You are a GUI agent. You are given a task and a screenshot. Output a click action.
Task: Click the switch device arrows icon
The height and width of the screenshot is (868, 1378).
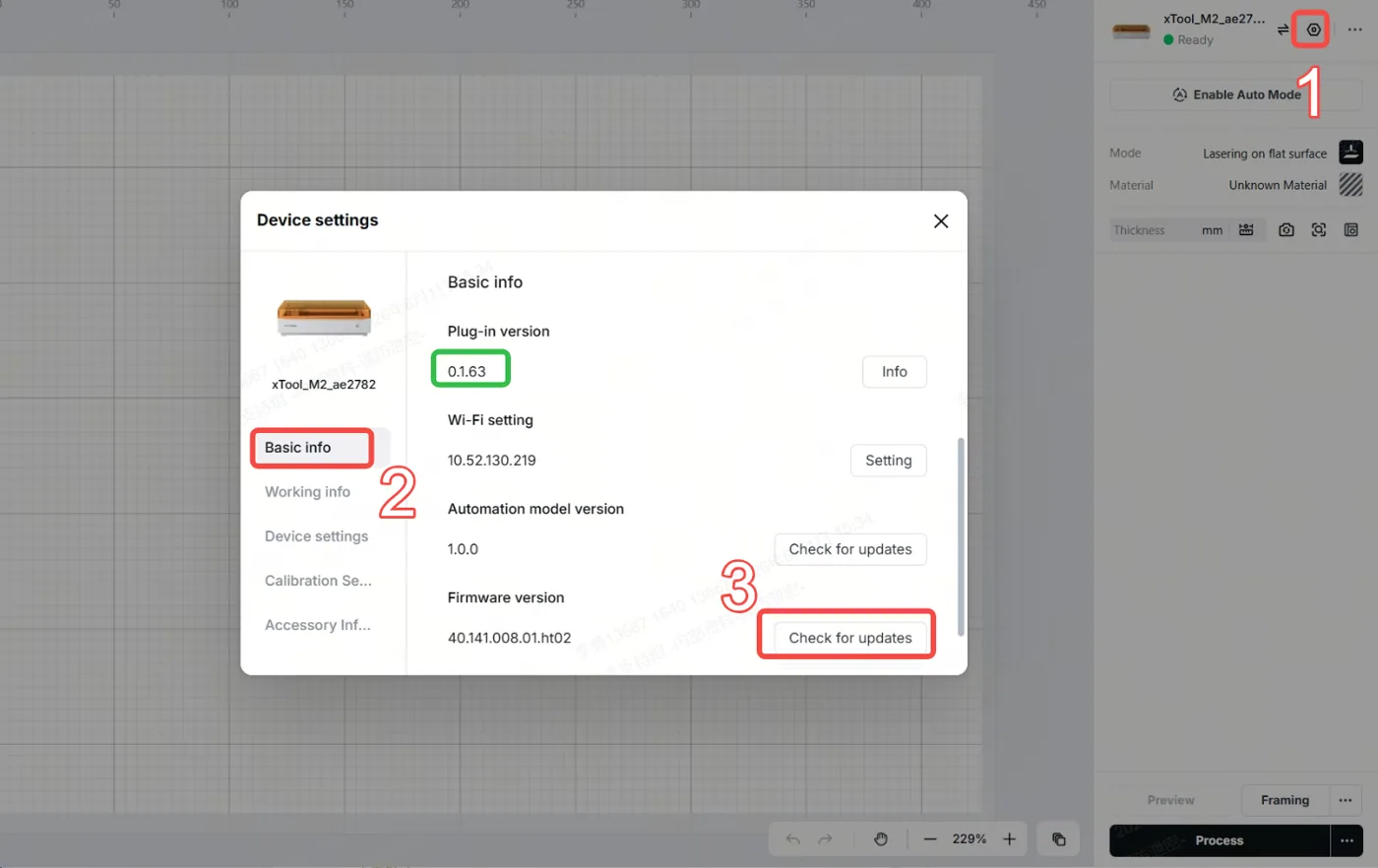[1283, 30]
